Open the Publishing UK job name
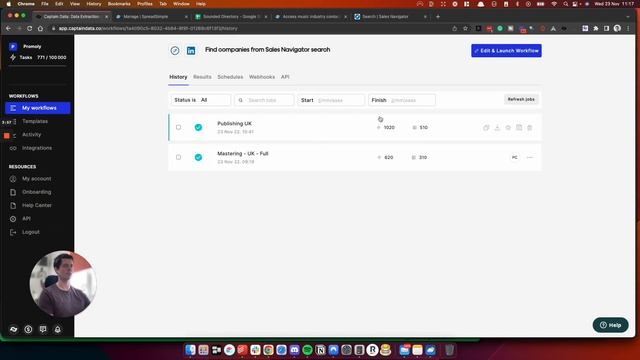 [234, 123]
